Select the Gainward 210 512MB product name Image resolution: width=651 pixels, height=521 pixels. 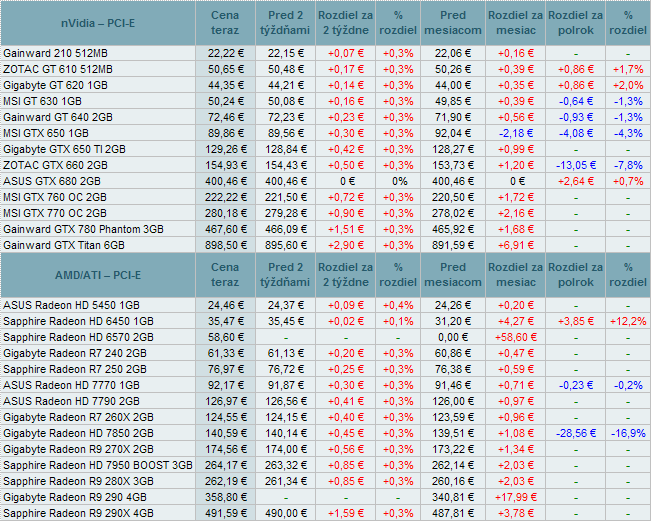click(x=55, y=52)
